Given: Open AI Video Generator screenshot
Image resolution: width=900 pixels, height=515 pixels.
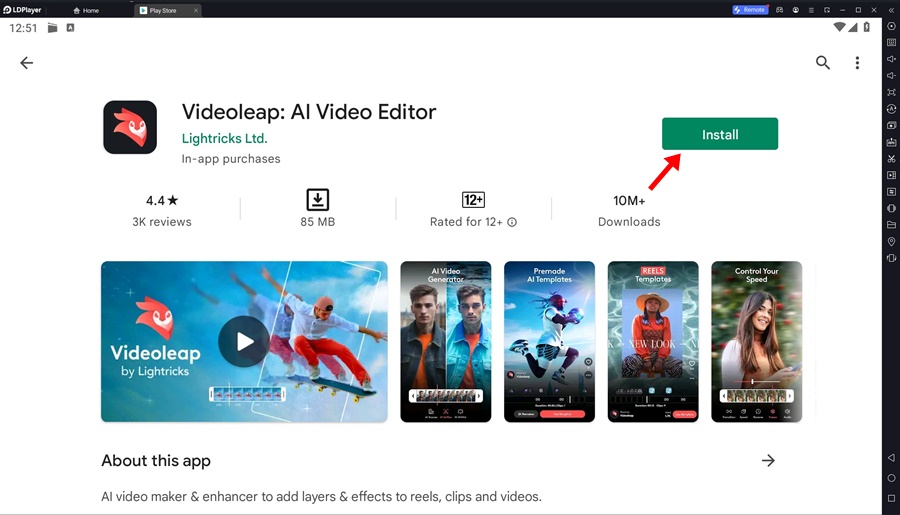Looking at the screenshot, I should coord(445,342).
